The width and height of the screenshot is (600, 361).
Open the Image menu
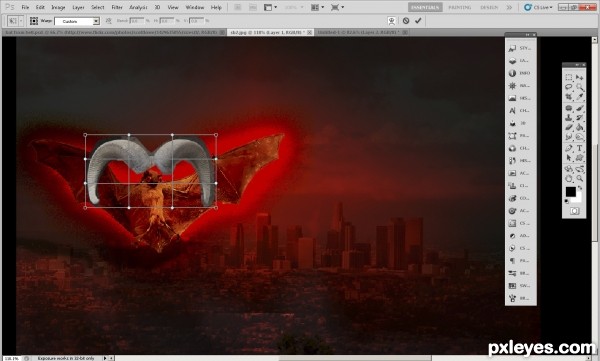coord(58,7)
